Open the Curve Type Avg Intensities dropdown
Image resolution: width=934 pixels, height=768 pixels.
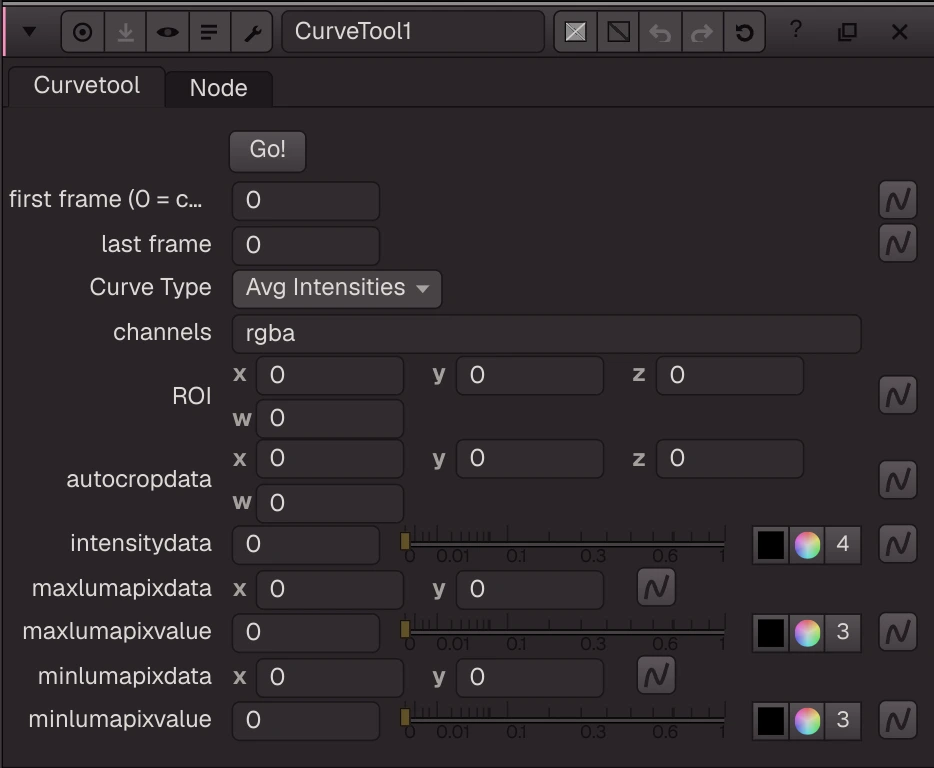click(337, 289)
